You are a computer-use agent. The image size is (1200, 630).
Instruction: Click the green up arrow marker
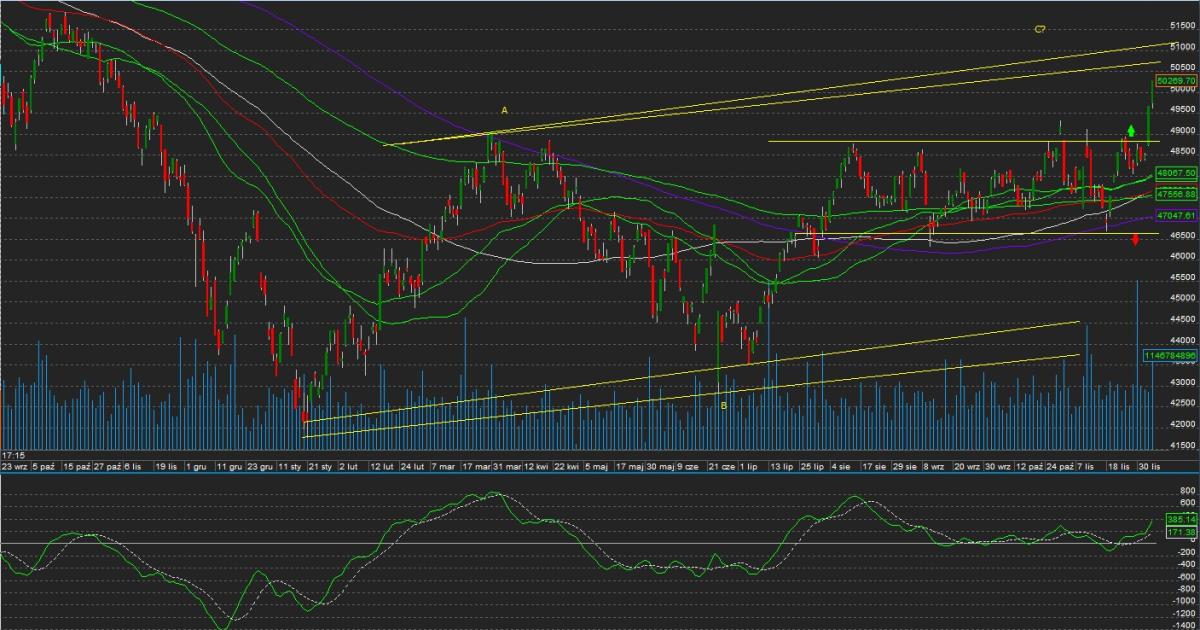(1130, 130)
